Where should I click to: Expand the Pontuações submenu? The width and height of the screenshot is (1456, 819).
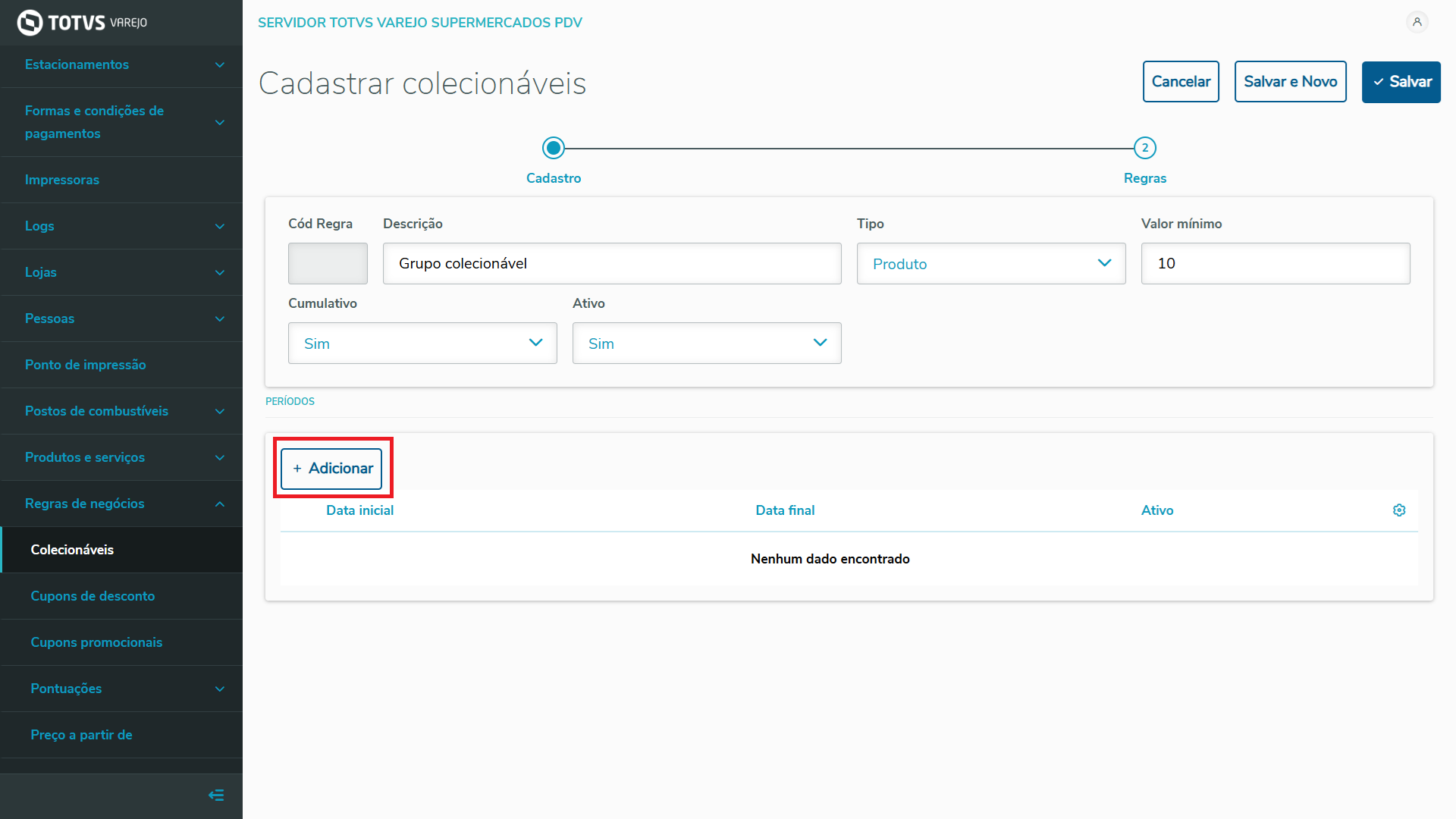click(x=219, y=689)
